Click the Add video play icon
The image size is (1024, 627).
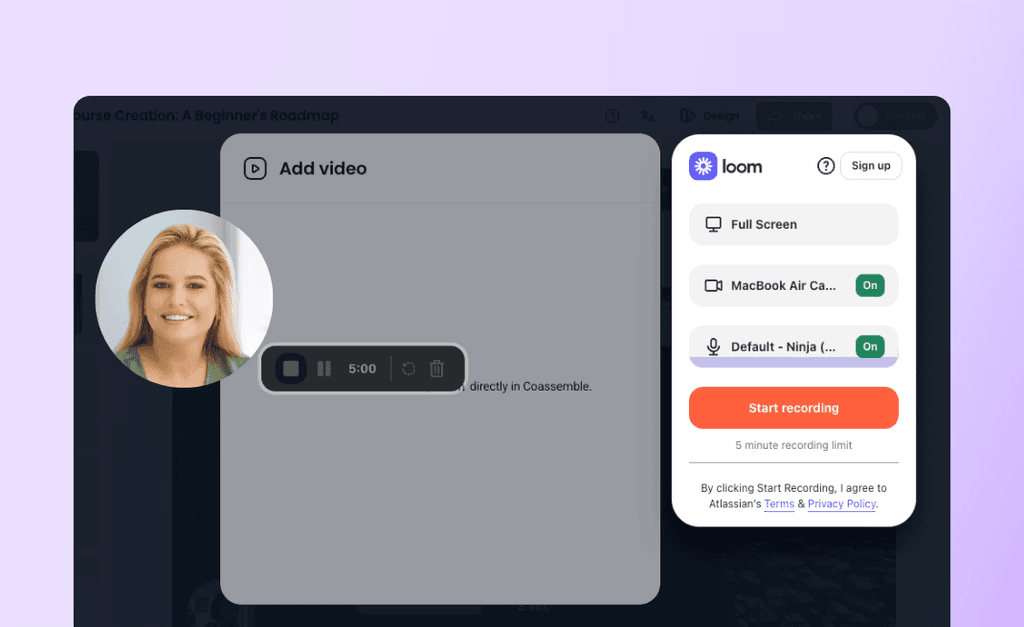(255, 168)
